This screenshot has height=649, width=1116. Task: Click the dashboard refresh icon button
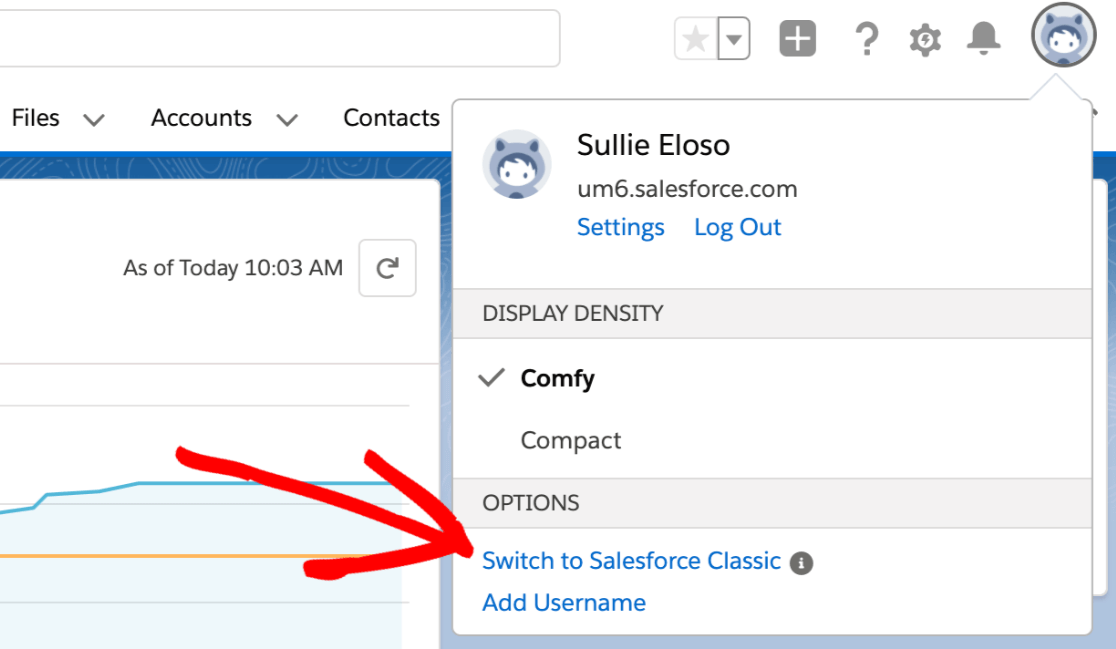pos(387,268)
